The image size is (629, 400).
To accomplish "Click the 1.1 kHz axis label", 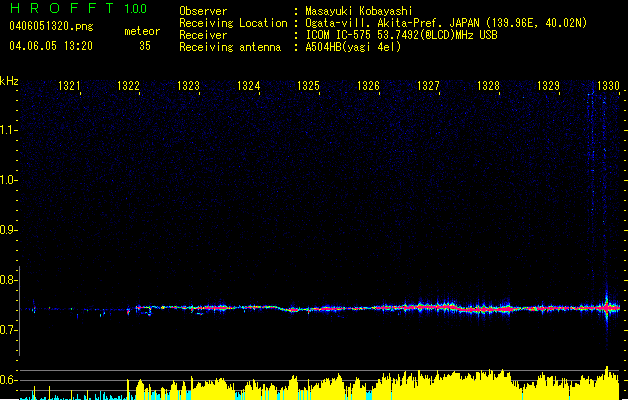I will point(8,130).
